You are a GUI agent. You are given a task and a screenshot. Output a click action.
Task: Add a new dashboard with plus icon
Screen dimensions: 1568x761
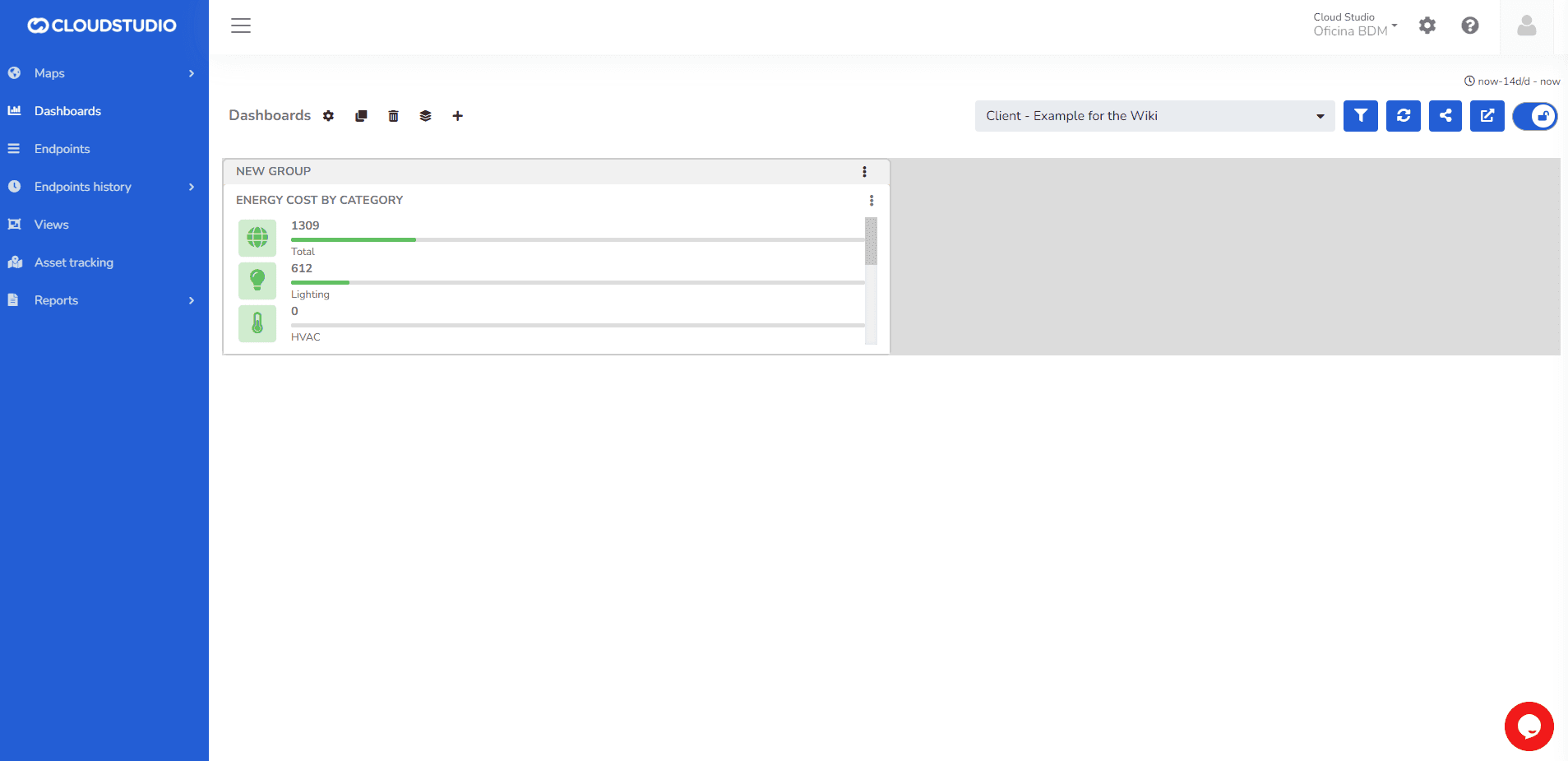click(x=458, y=116)
